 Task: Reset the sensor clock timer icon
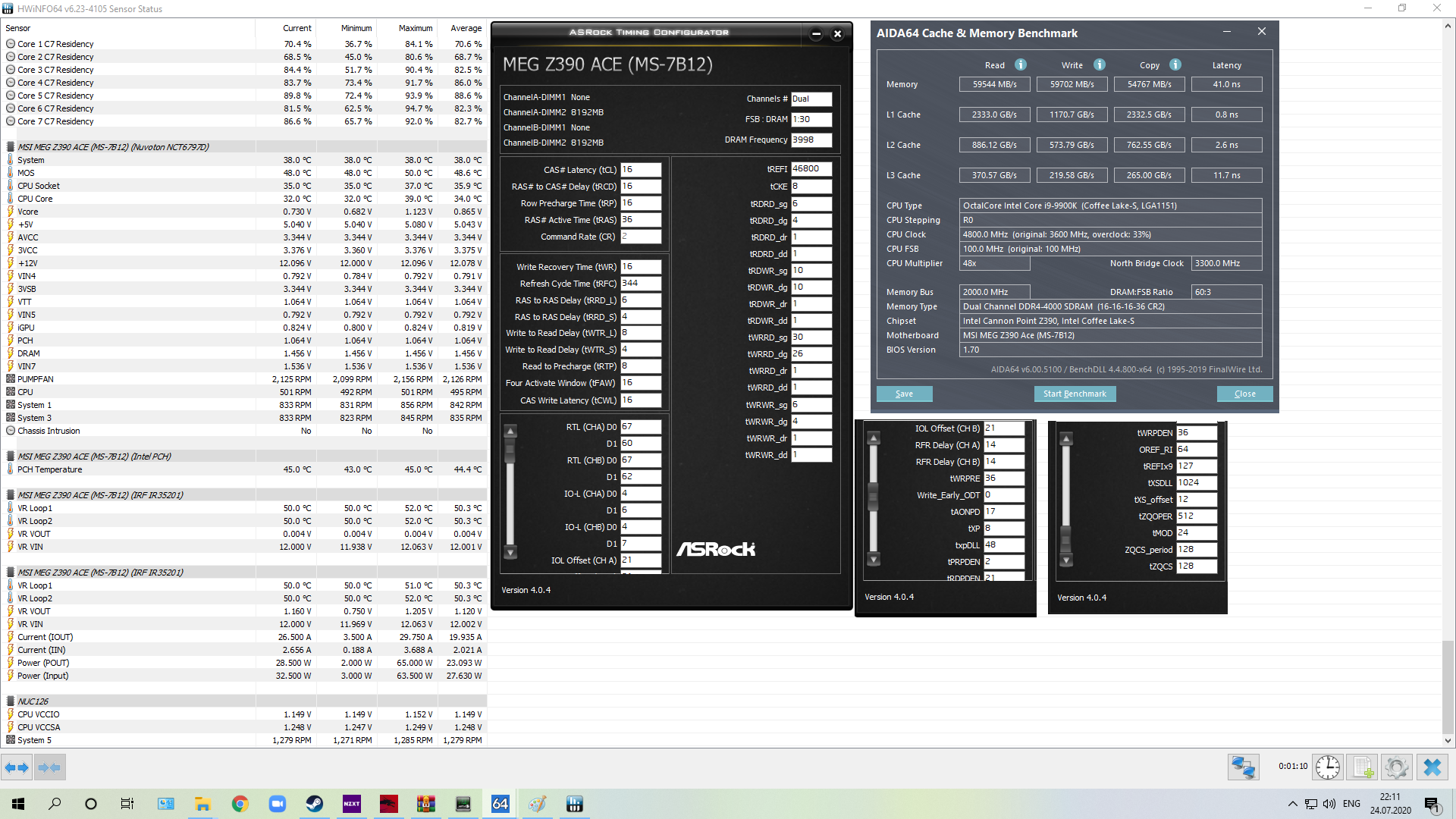coord(1327,767)
